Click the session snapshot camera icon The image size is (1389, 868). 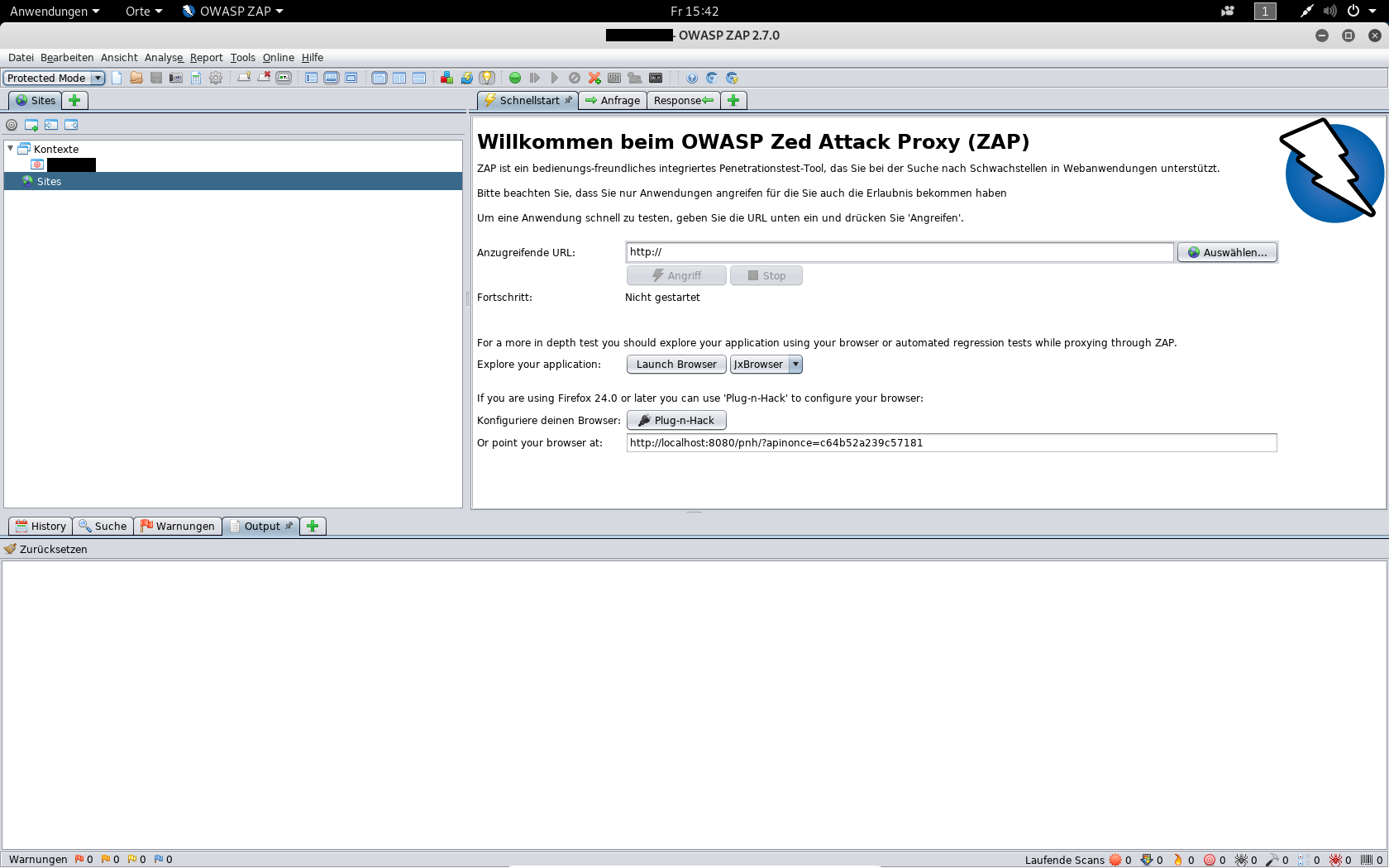click(x=176, y=78)
